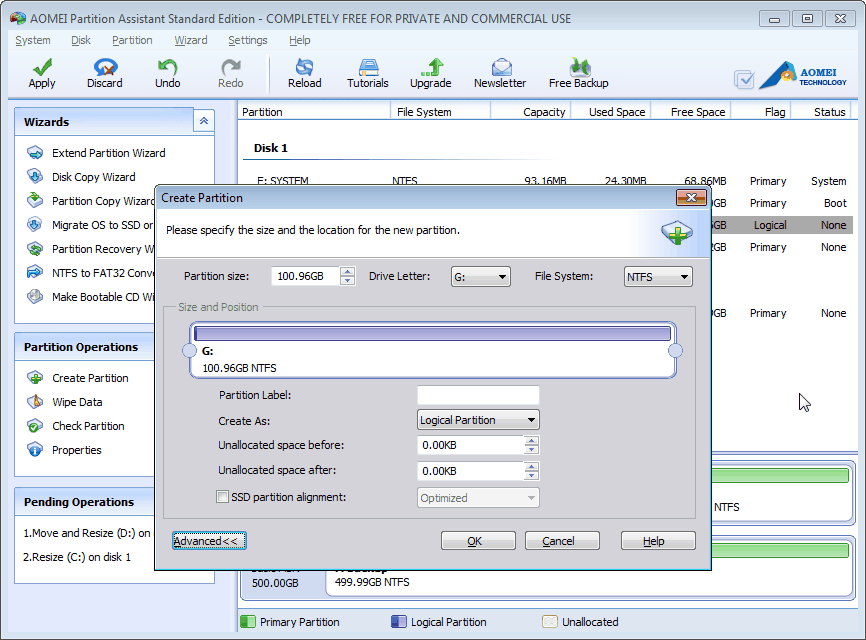866x640 pixels.
Task: Click the Unallocated space after field
Action: click(470, 471)
